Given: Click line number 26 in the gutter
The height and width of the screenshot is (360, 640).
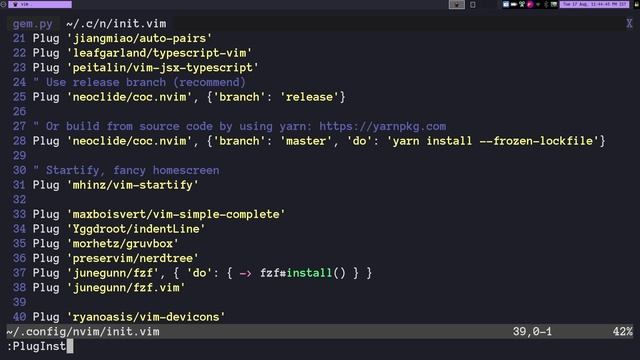Looking at the screenshot, I should click(19, 112).
